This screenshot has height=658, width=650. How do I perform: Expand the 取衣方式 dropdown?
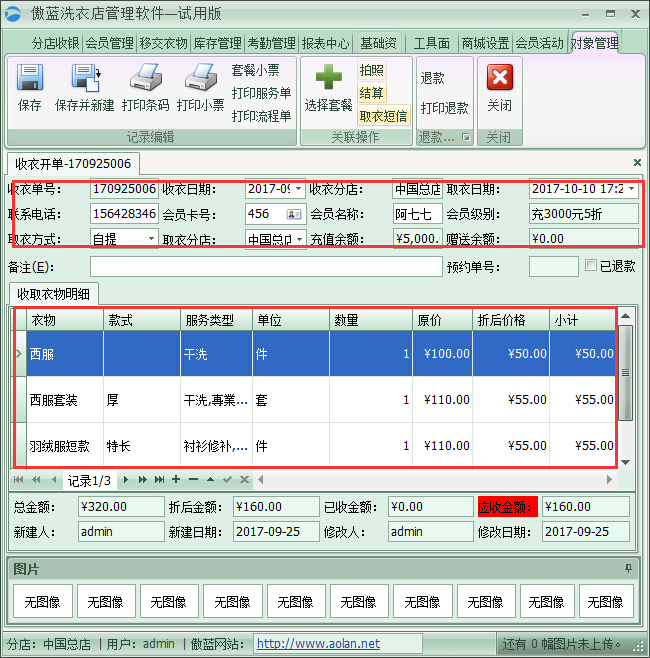151,239
